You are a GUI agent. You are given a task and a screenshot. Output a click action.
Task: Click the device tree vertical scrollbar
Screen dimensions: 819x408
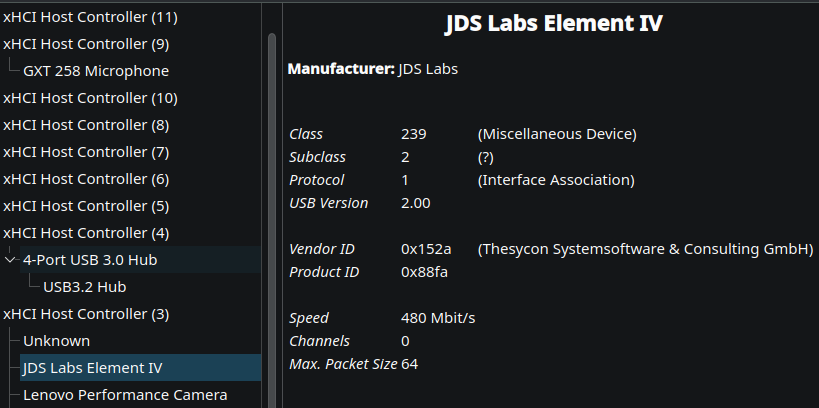[x=272, y=219]
